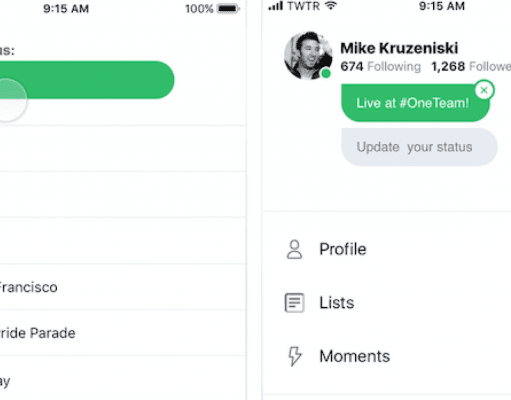Tap the Live at #OneTeam! status bubble
The width and height of the screenshot is (511, 400).
pyautogui.click(x=415, y=103)
